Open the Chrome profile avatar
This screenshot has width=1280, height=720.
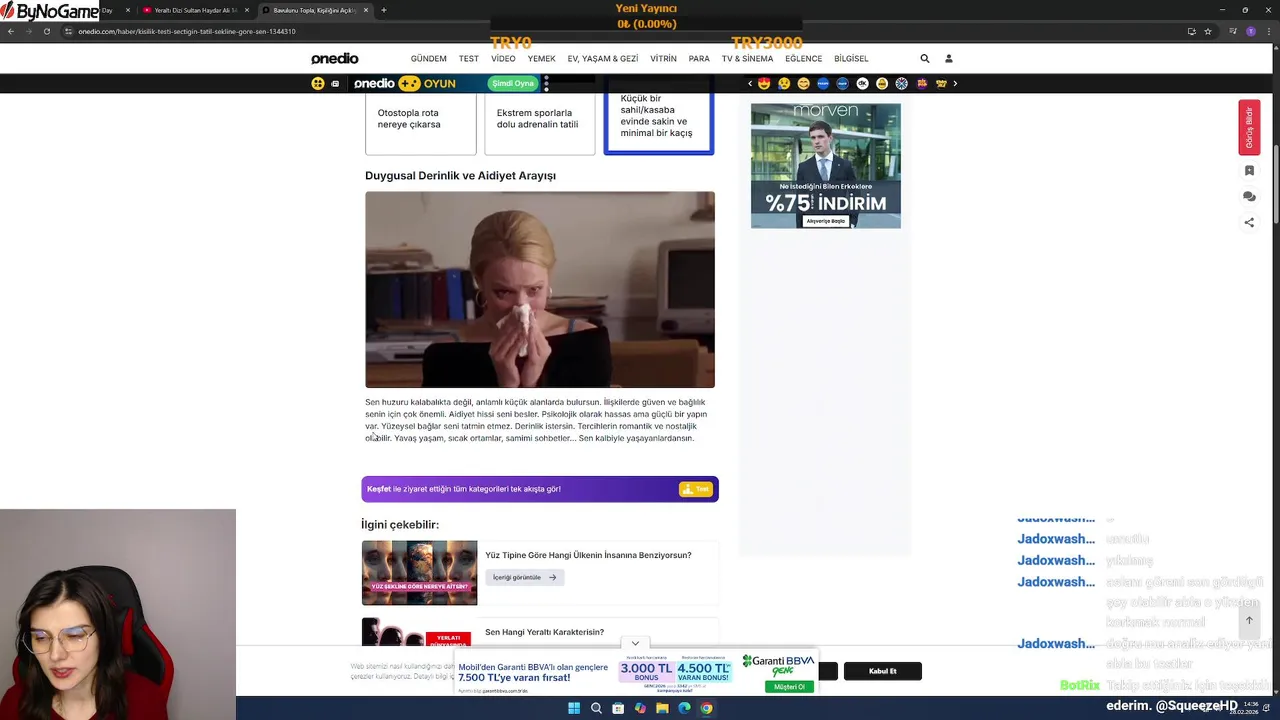[1250, 31]
